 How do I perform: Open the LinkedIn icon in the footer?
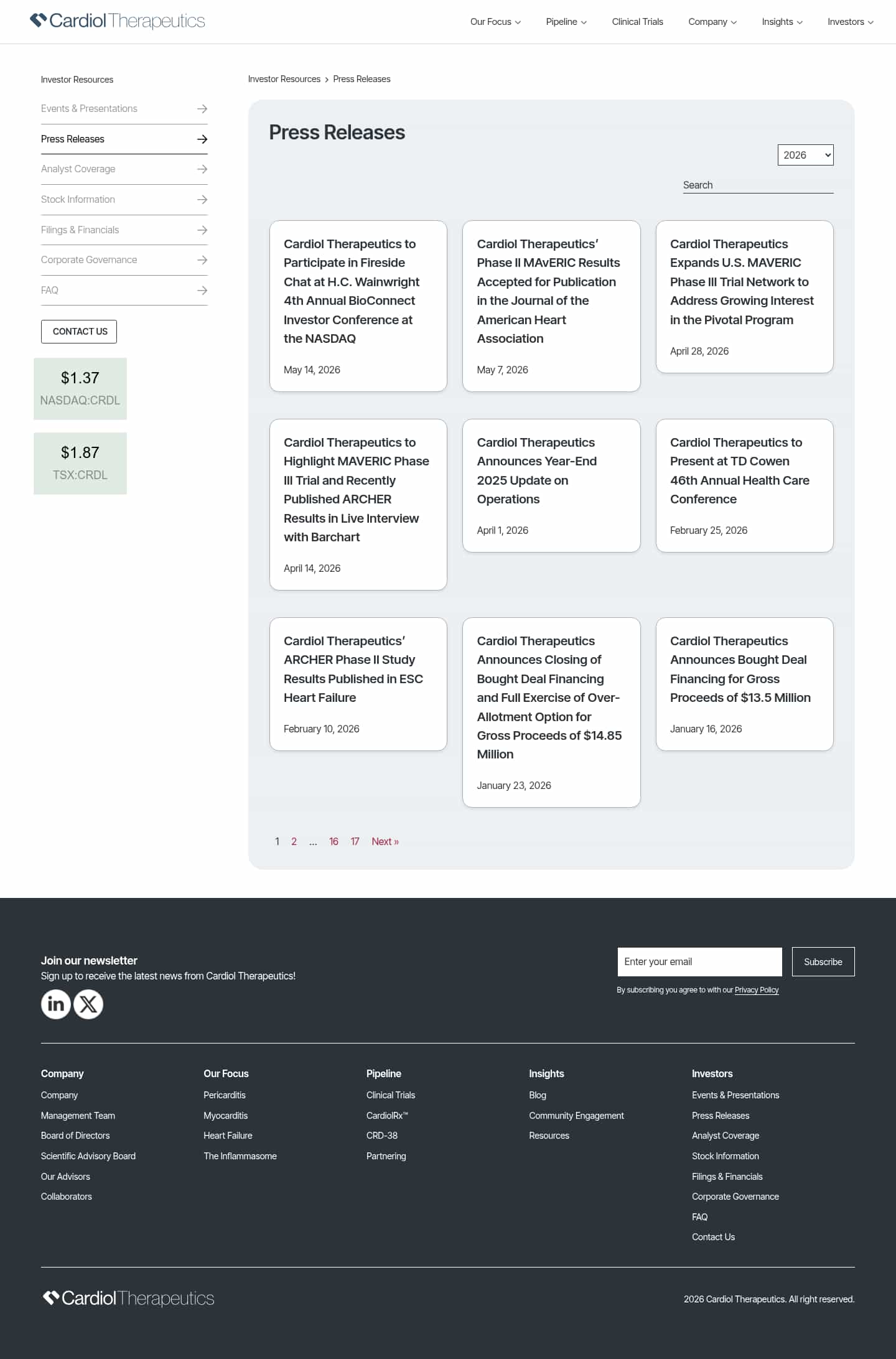coord(55,1004)
